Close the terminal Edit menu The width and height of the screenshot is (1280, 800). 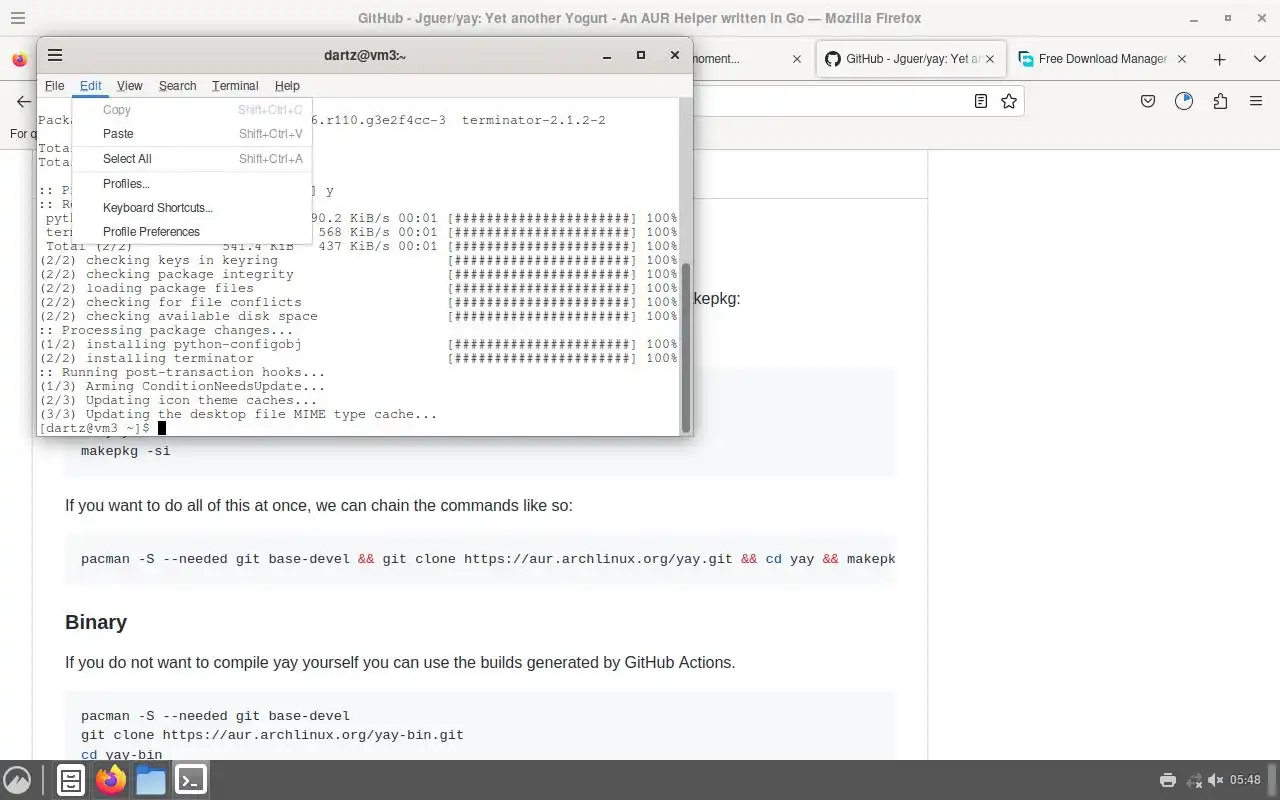coord(90,86)
